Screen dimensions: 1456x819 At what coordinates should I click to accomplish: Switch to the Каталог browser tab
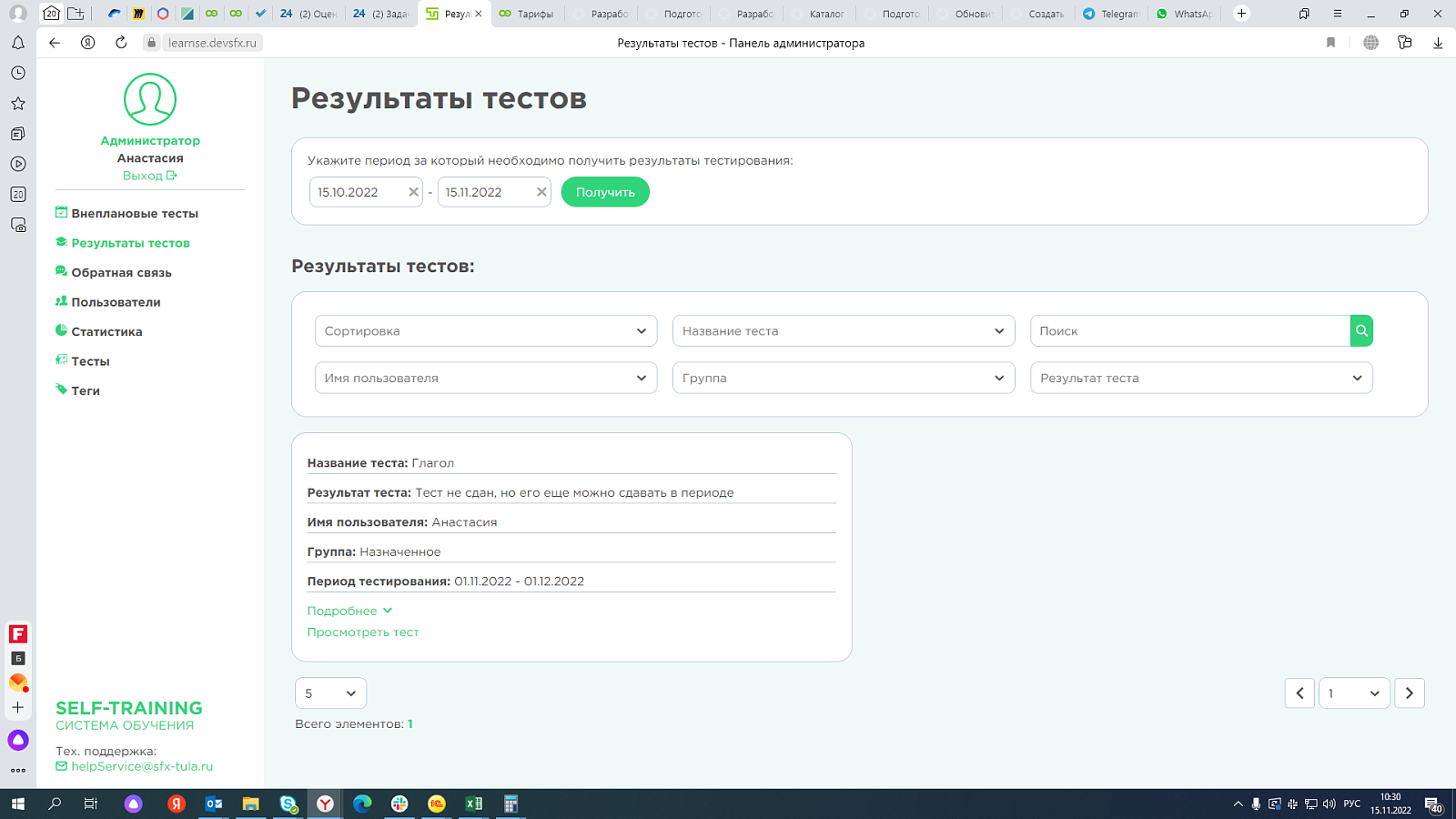(x=819, y=14)
